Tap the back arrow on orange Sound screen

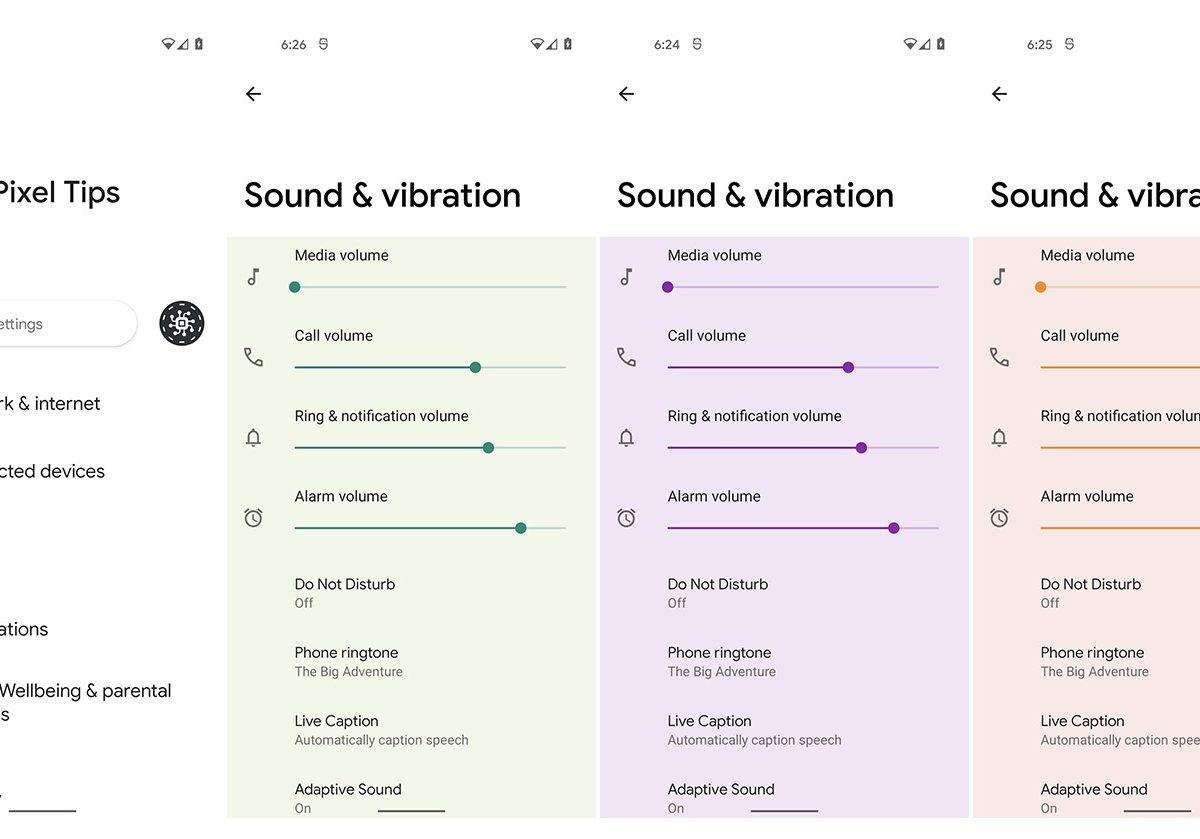tap(999, 94)
